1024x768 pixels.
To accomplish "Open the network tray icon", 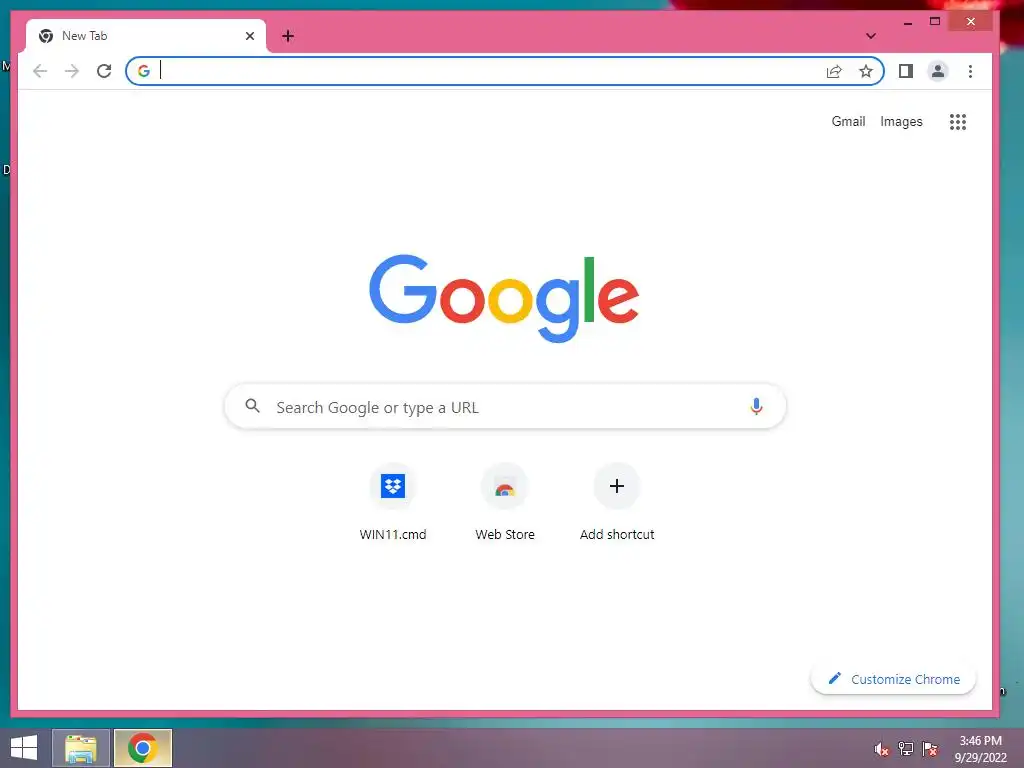I will point(906,749).
